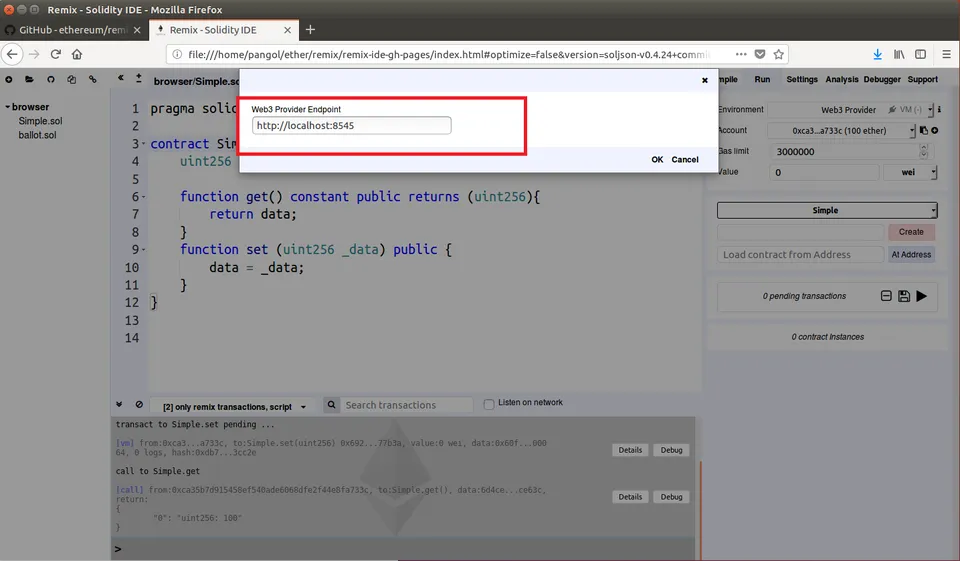Open the Account dropdown
The image size is (960, 561).
[841, 130]
